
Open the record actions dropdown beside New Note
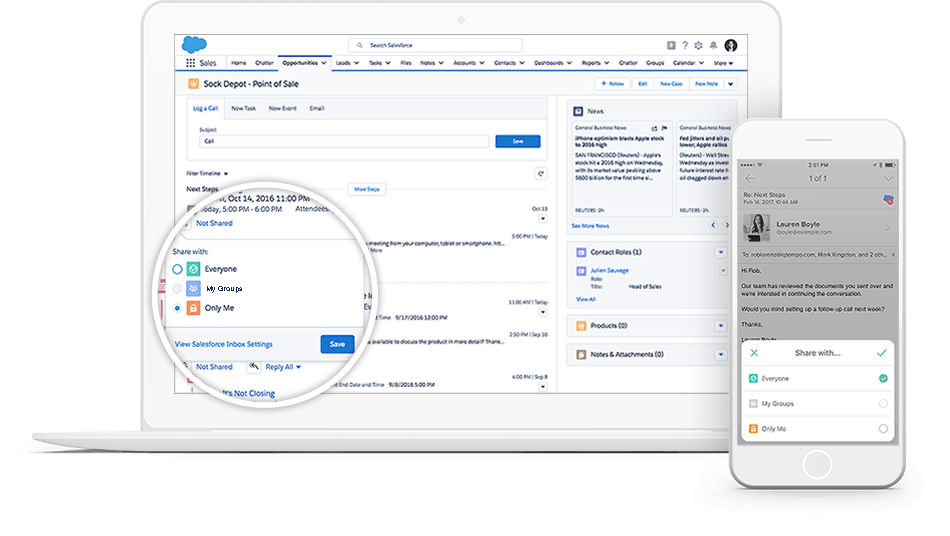click(731, 84)
